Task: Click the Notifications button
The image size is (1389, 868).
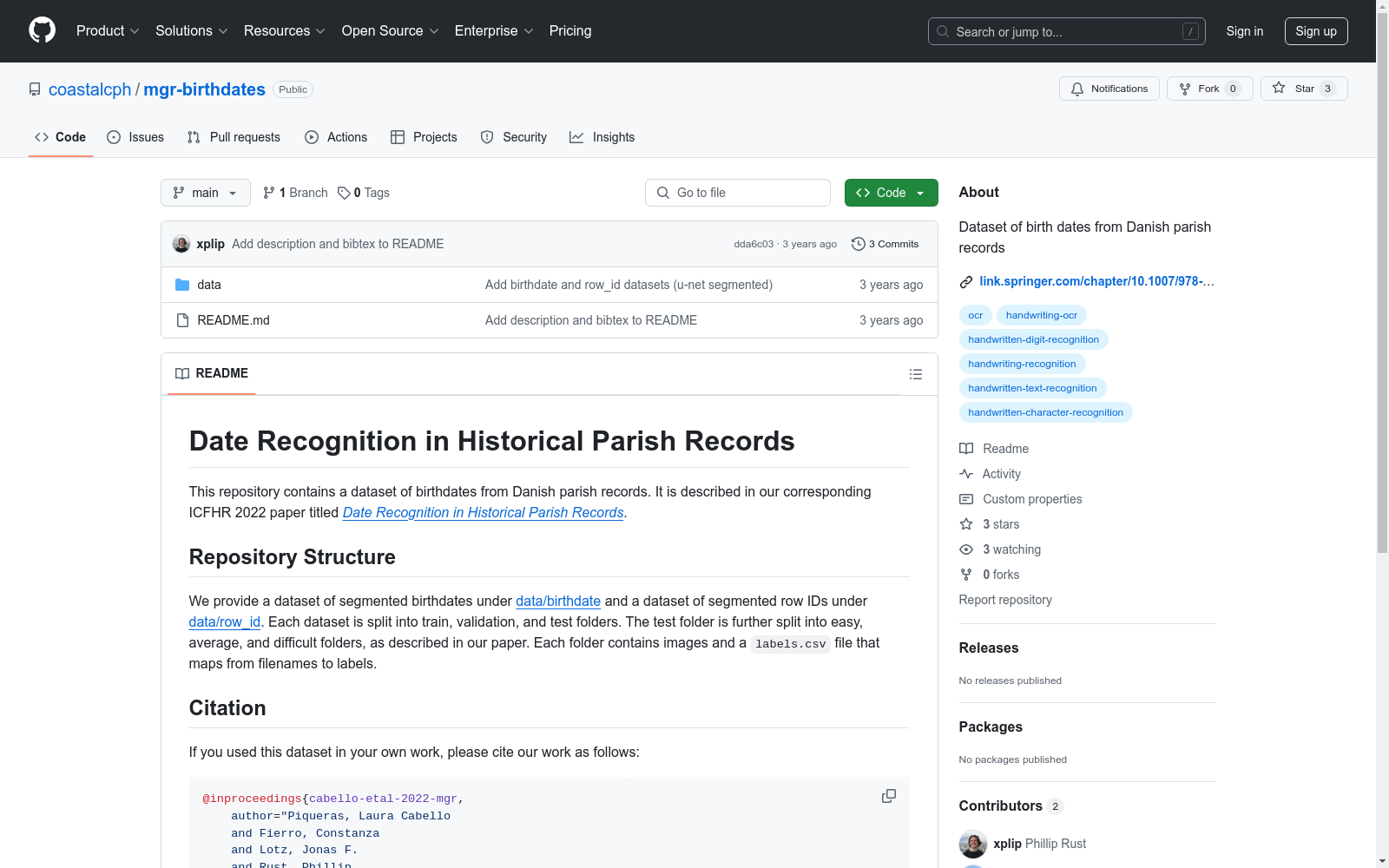Action: [x=1109, y=89]
